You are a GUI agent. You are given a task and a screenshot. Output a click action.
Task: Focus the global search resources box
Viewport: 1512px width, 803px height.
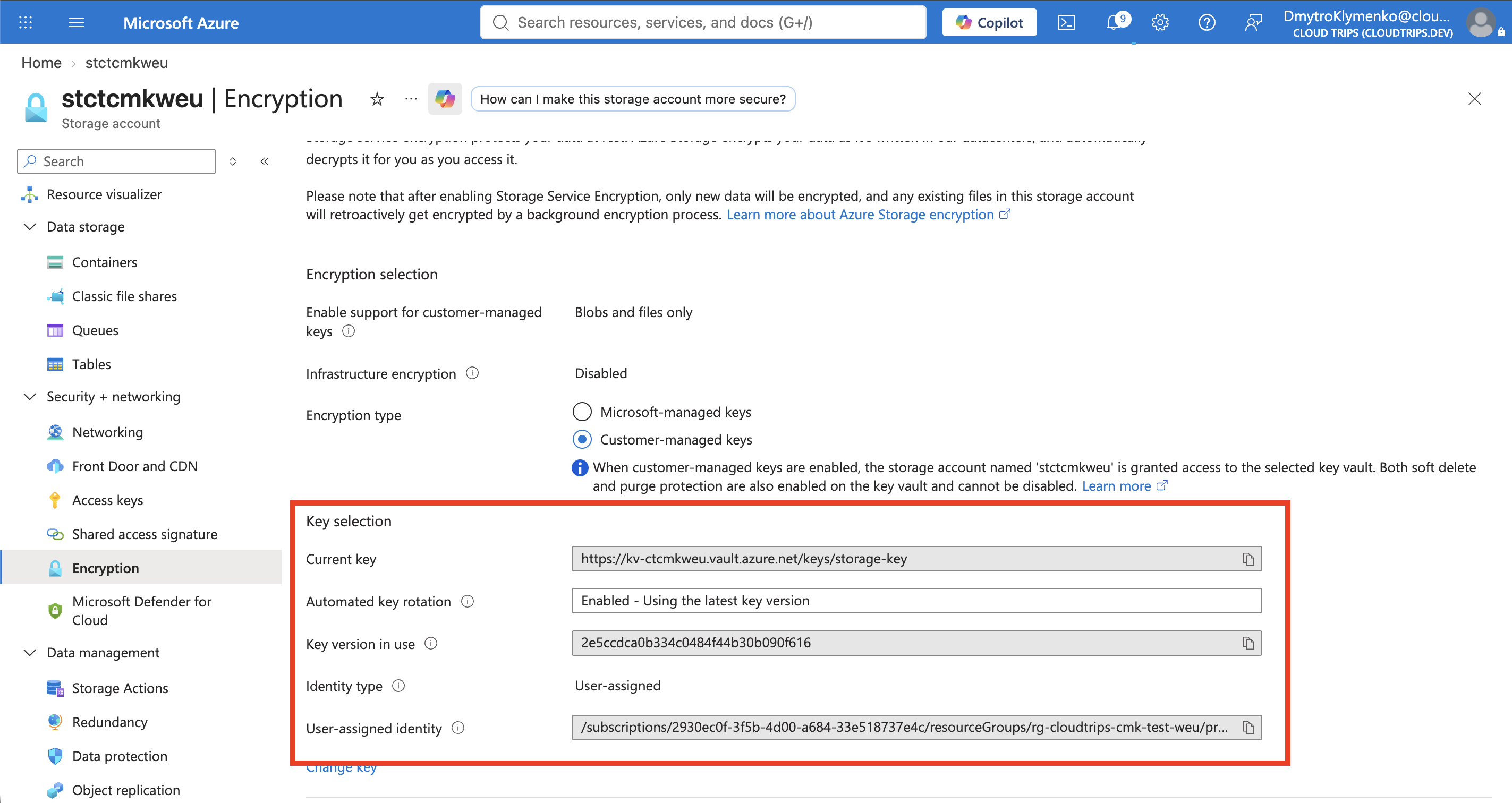pos(703,22)
